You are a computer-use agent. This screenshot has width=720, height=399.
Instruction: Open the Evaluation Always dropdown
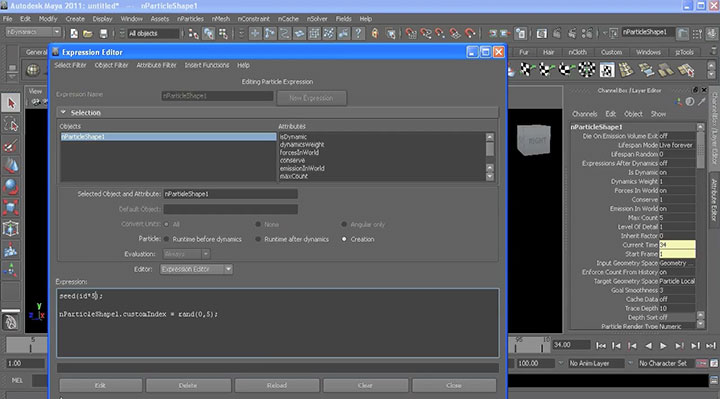point(186,254)
